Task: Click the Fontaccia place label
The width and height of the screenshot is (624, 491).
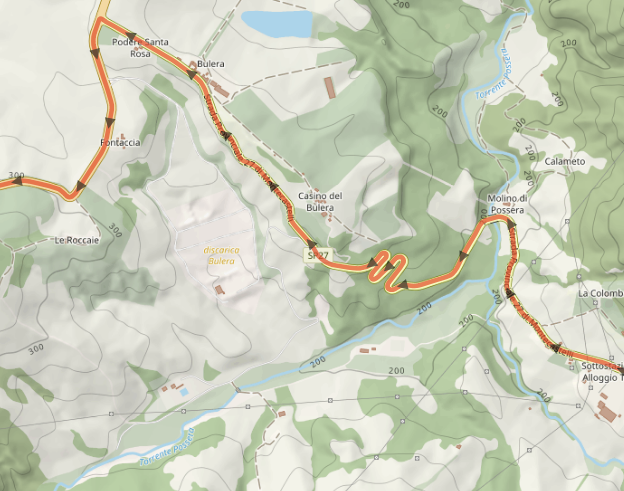Action: pyautogui.click(x=120, y=142)
